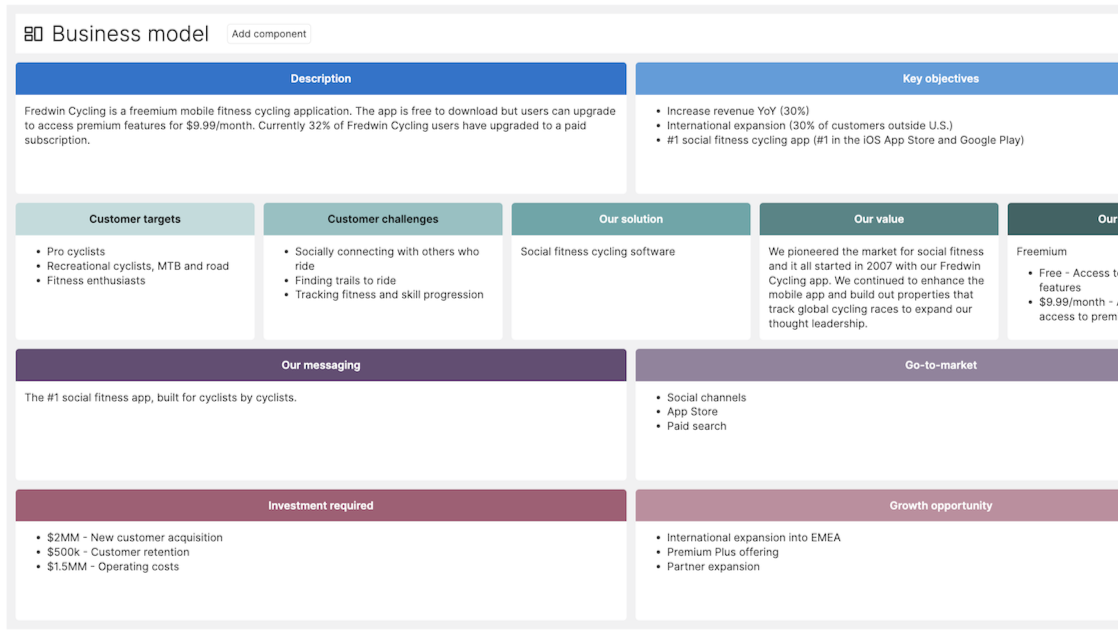Click the Our value header
The height and width of the screenshot is (636, 1118).
tap(879, 219)
